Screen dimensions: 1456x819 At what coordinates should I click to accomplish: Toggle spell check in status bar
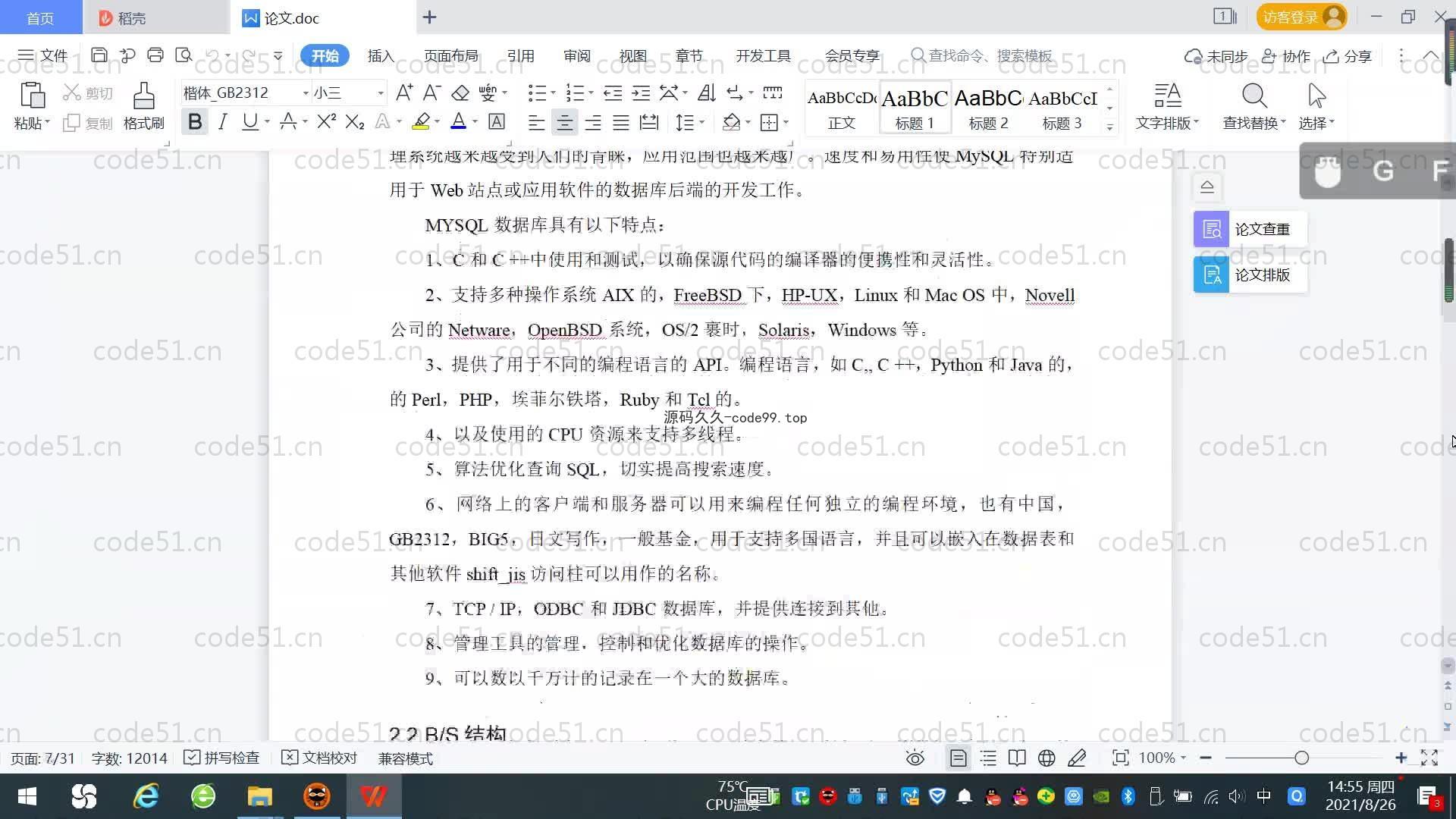[222, 758]
